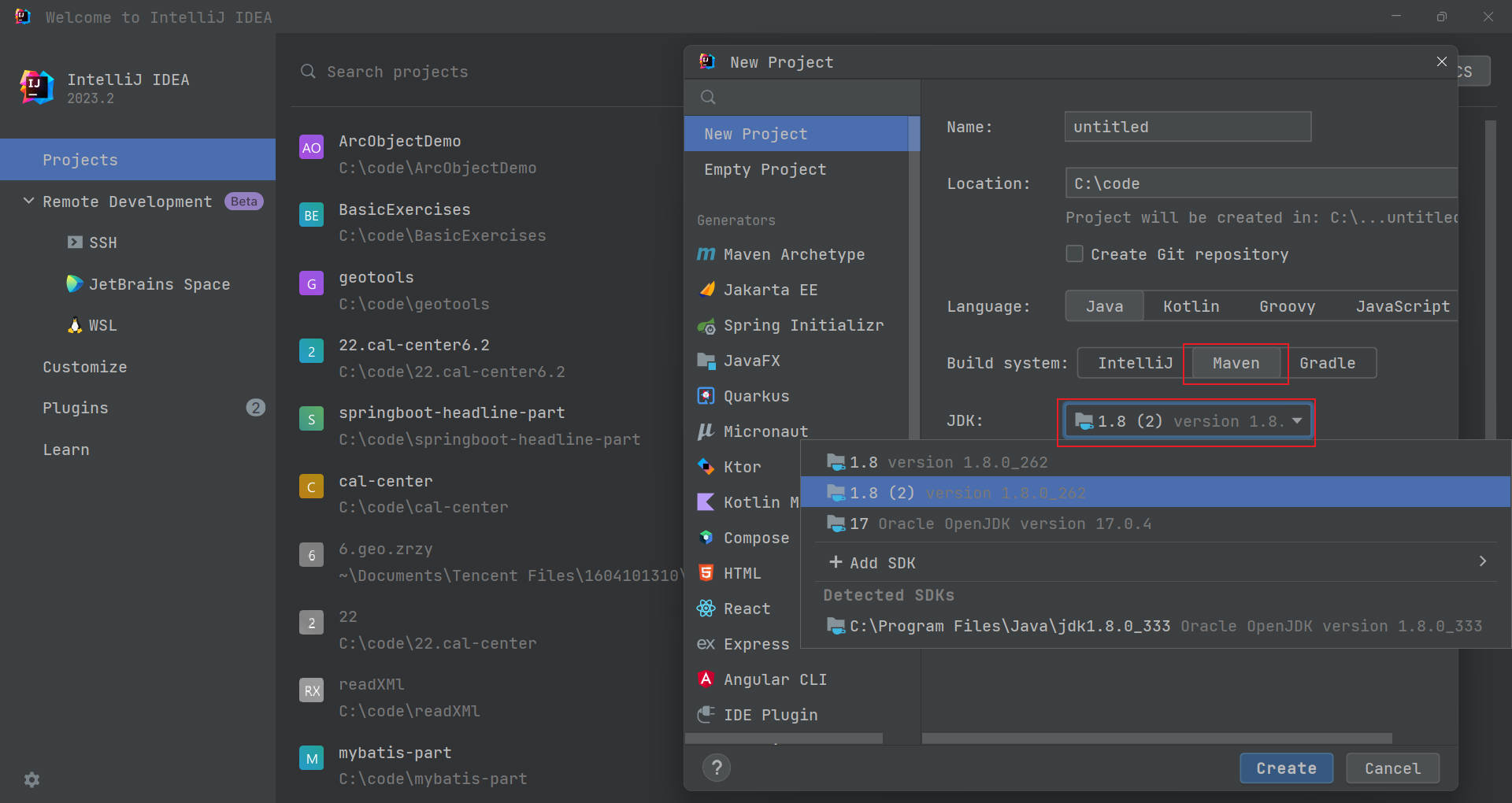This screenshot has width=1512, height=803.
Task: Open the JDK dropdown arrow
Action: pos(1297,421)
